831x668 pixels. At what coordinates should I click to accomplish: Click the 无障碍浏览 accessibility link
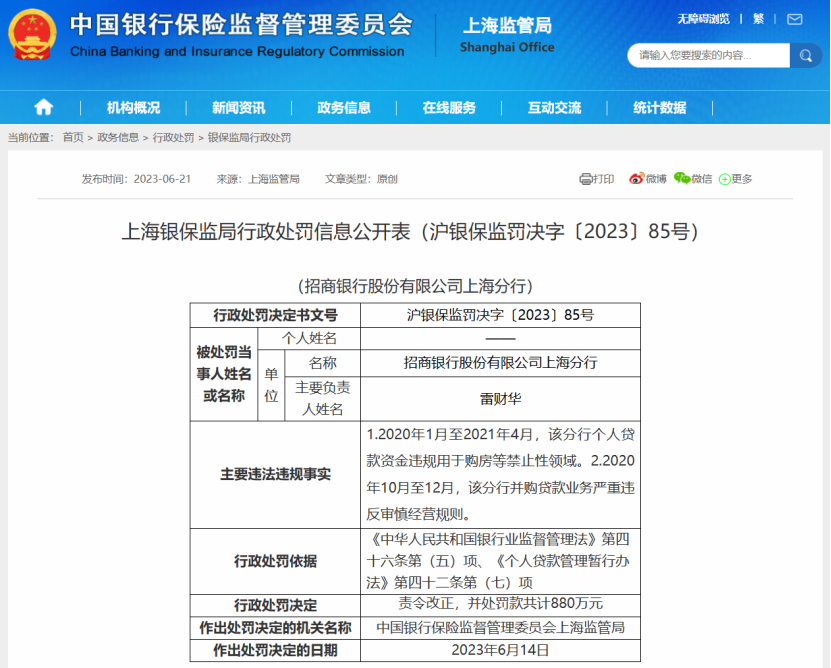703,20
